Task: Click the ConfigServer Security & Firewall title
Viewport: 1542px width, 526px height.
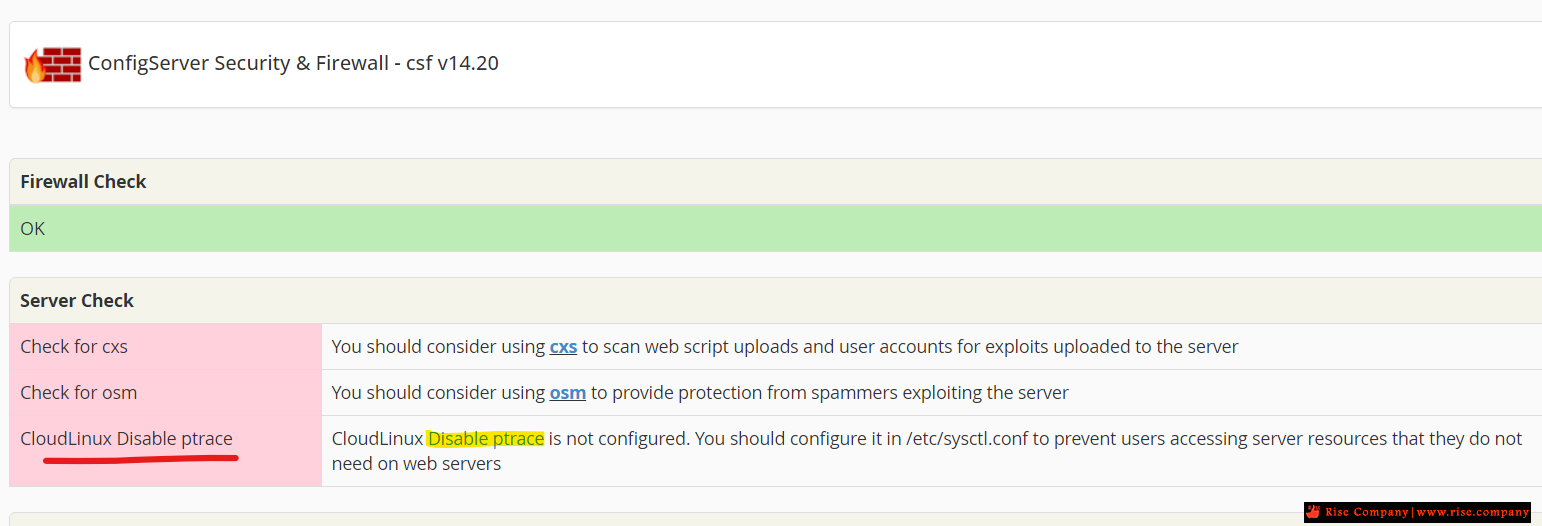Action: 293,63
